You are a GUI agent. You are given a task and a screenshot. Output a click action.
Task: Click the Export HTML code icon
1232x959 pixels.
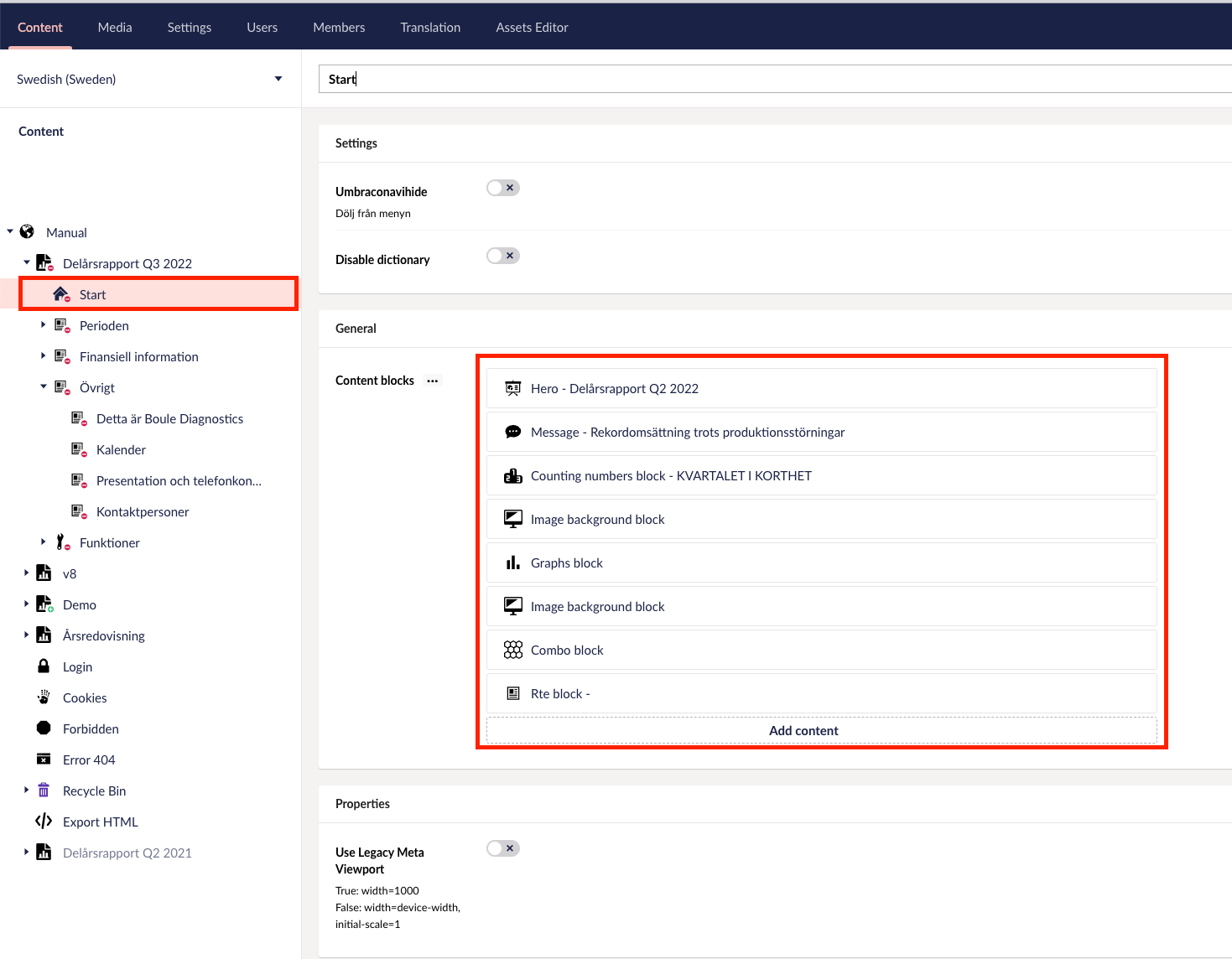pos(44,822)
